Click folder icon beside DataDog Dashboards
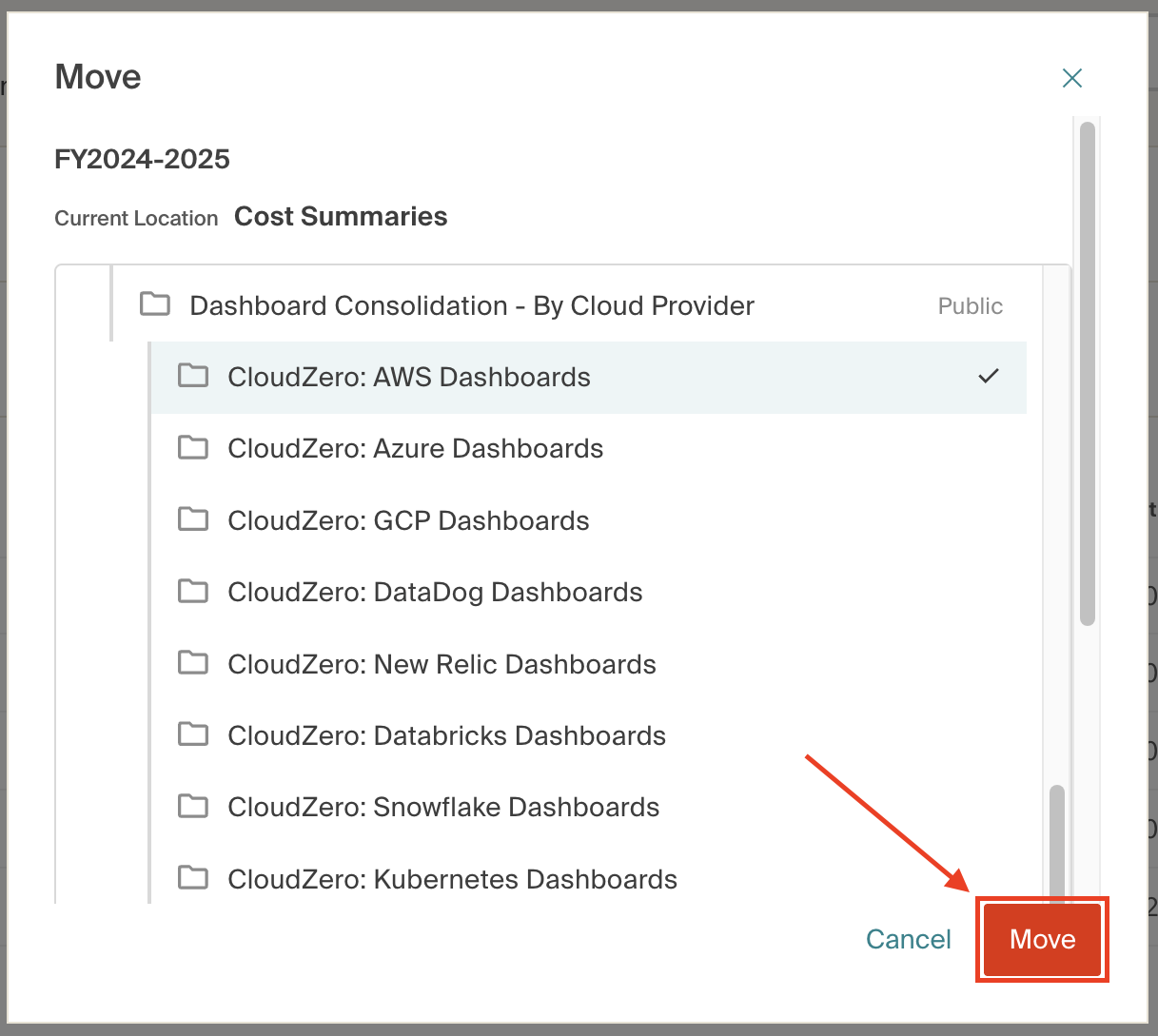This screenshot has width=1158, height=1036. (193, 591)
